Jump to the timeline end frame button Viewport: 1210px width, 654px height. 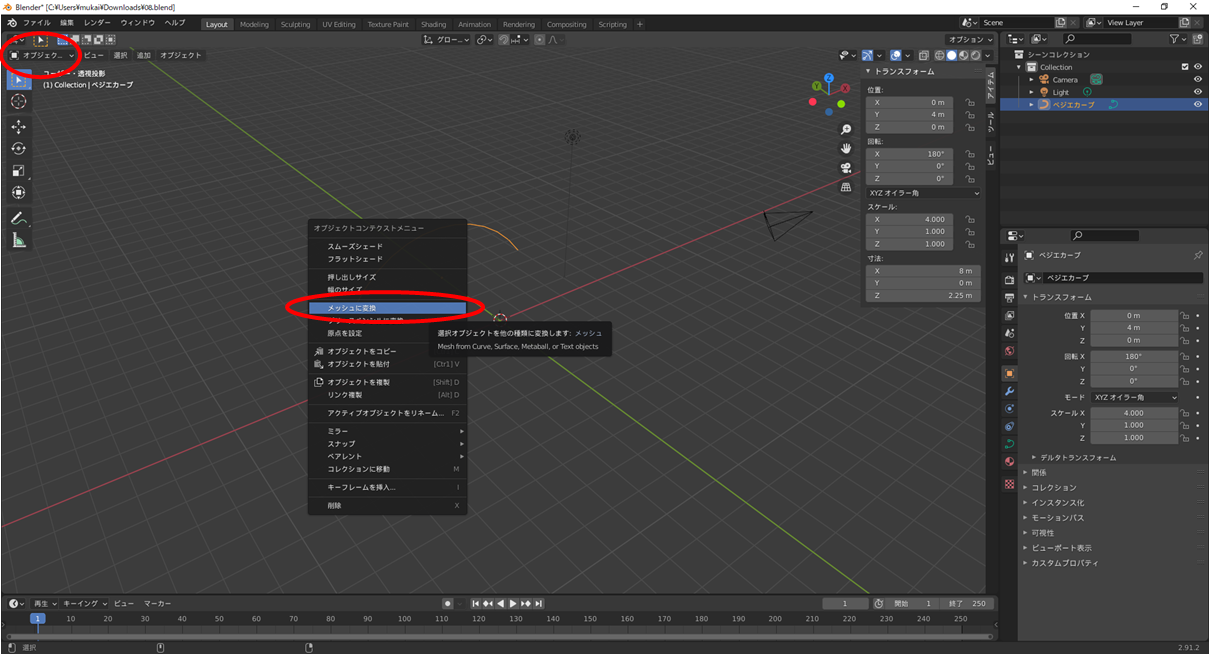[539, 603]
